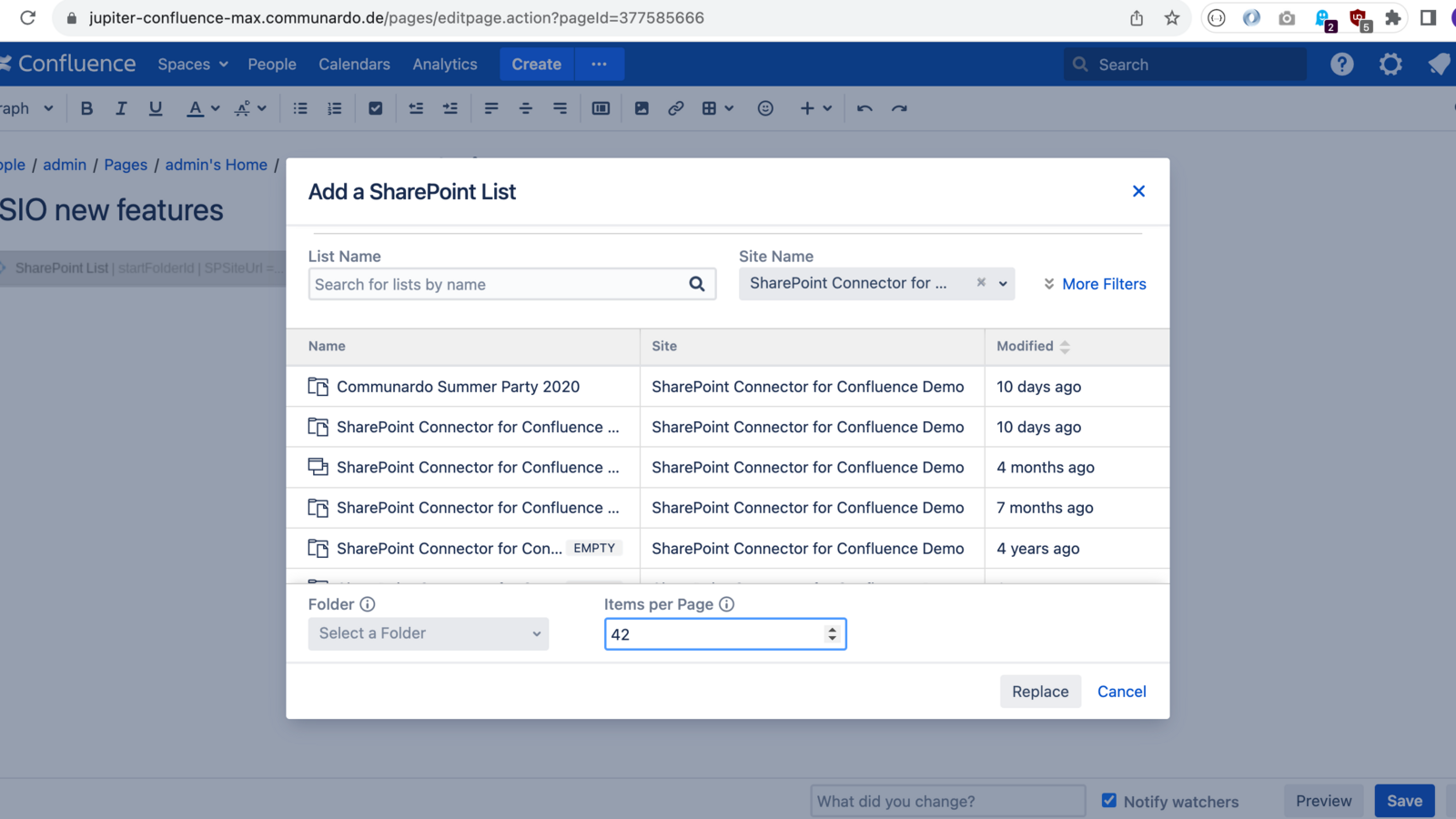Click the Items per Page stepper arrows

[832, 634]
